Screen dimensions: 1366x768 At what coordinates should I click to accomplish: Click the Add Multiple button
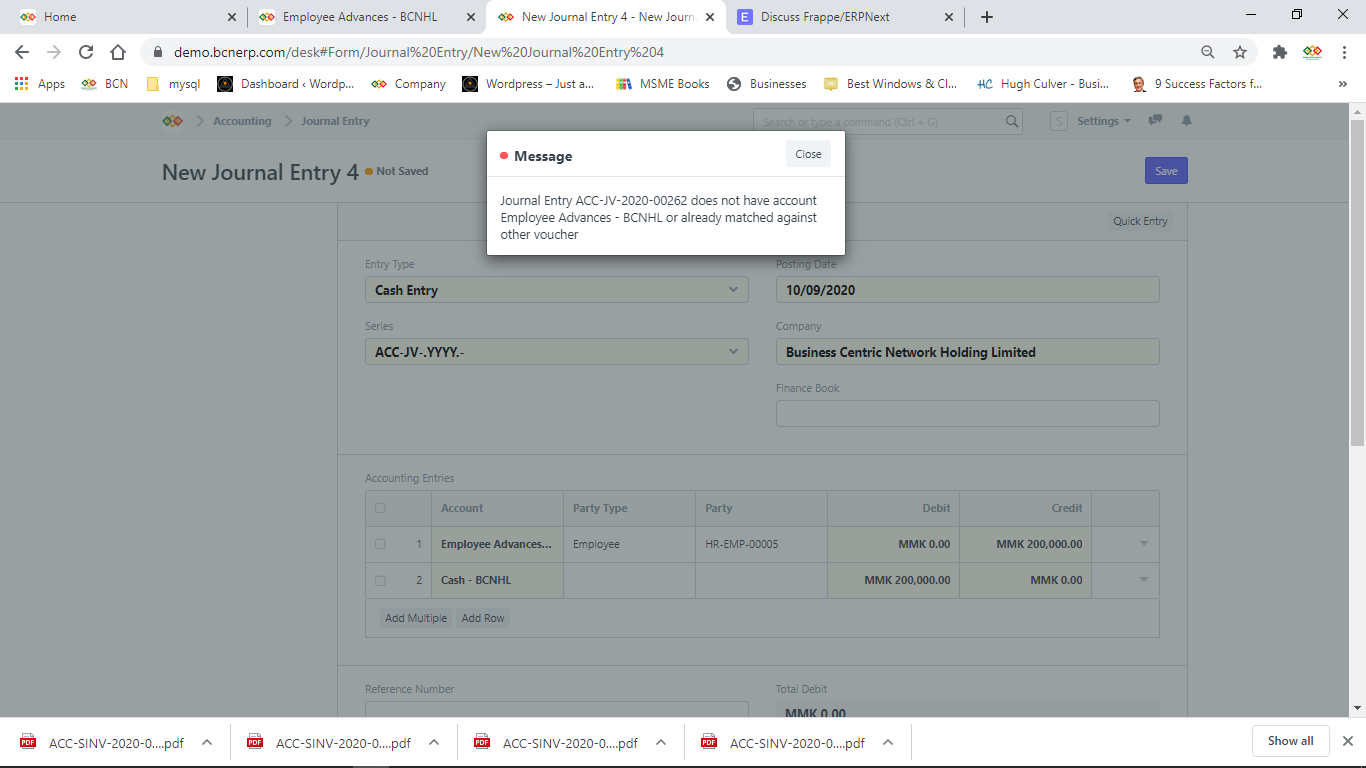416,618
